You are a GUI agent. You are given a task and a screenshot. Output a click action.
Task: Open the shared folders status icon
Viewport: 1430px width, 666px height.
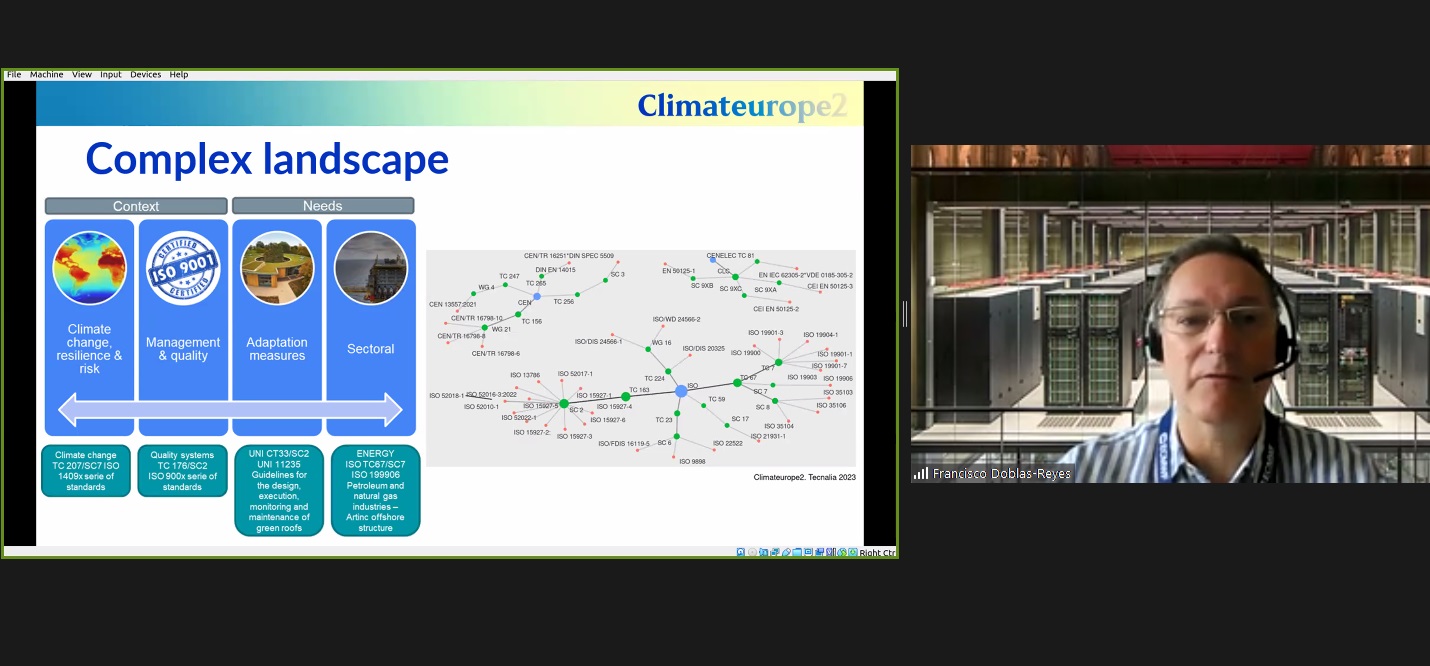click(797, 552)
